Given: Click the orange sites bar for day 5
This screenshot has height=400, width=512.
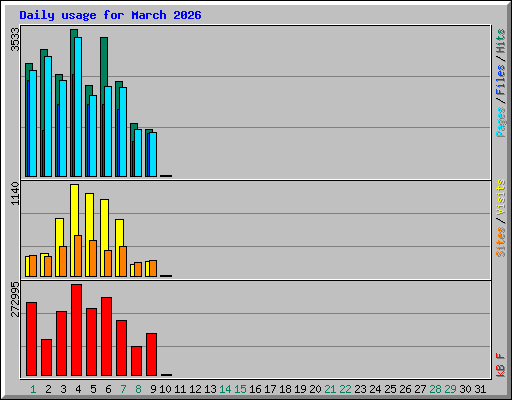Looking at the screenshot, I should coord(93,258).
